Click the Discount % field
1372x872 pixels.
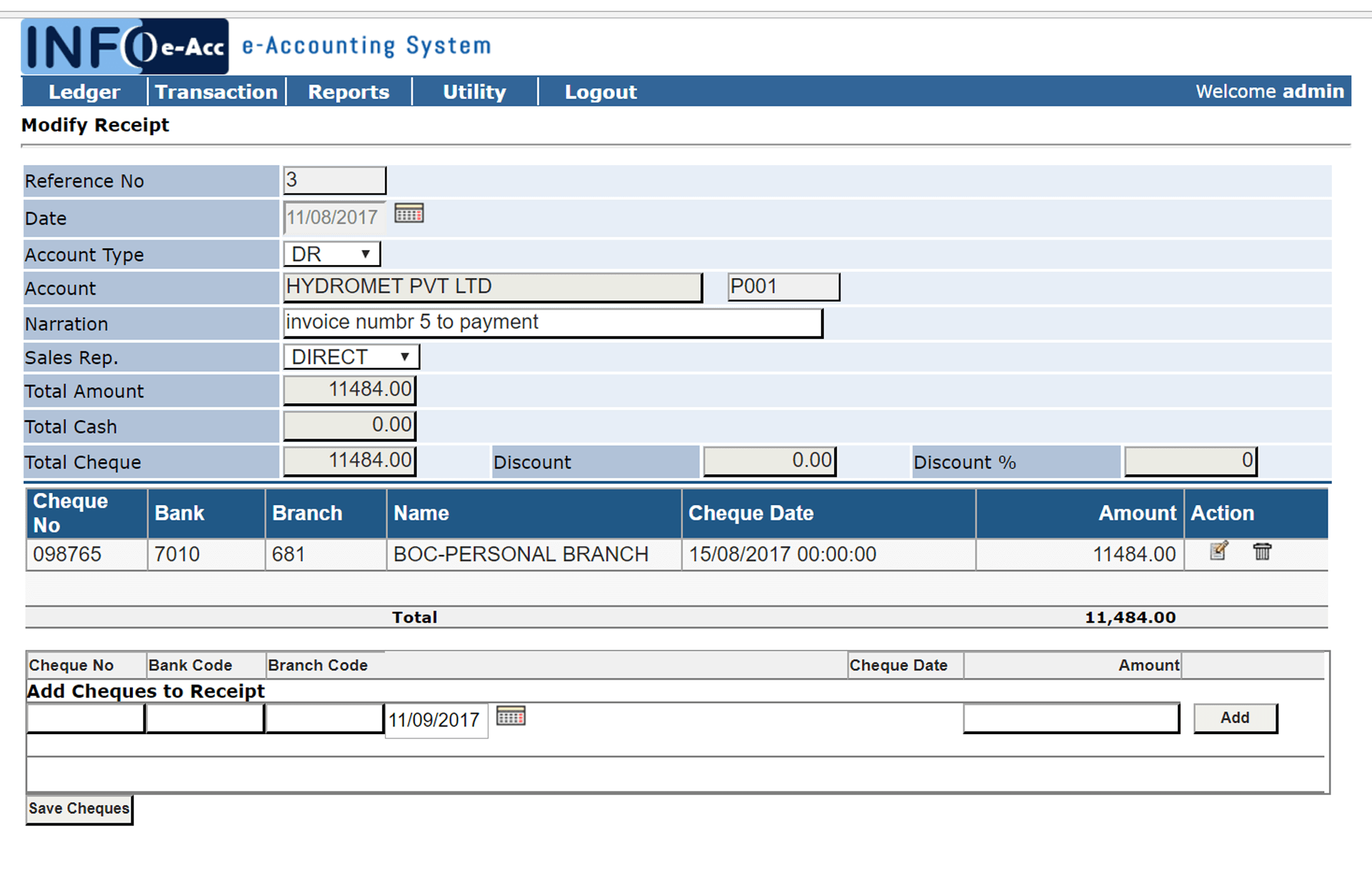[x=1190, y=461]
